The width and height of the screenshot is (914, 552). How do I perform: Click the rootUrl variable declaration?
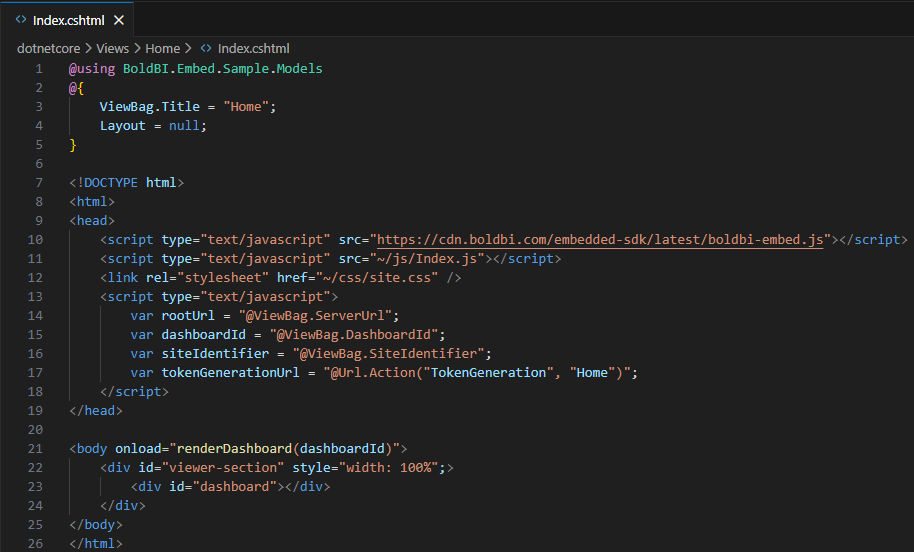[x=188, y=316]
